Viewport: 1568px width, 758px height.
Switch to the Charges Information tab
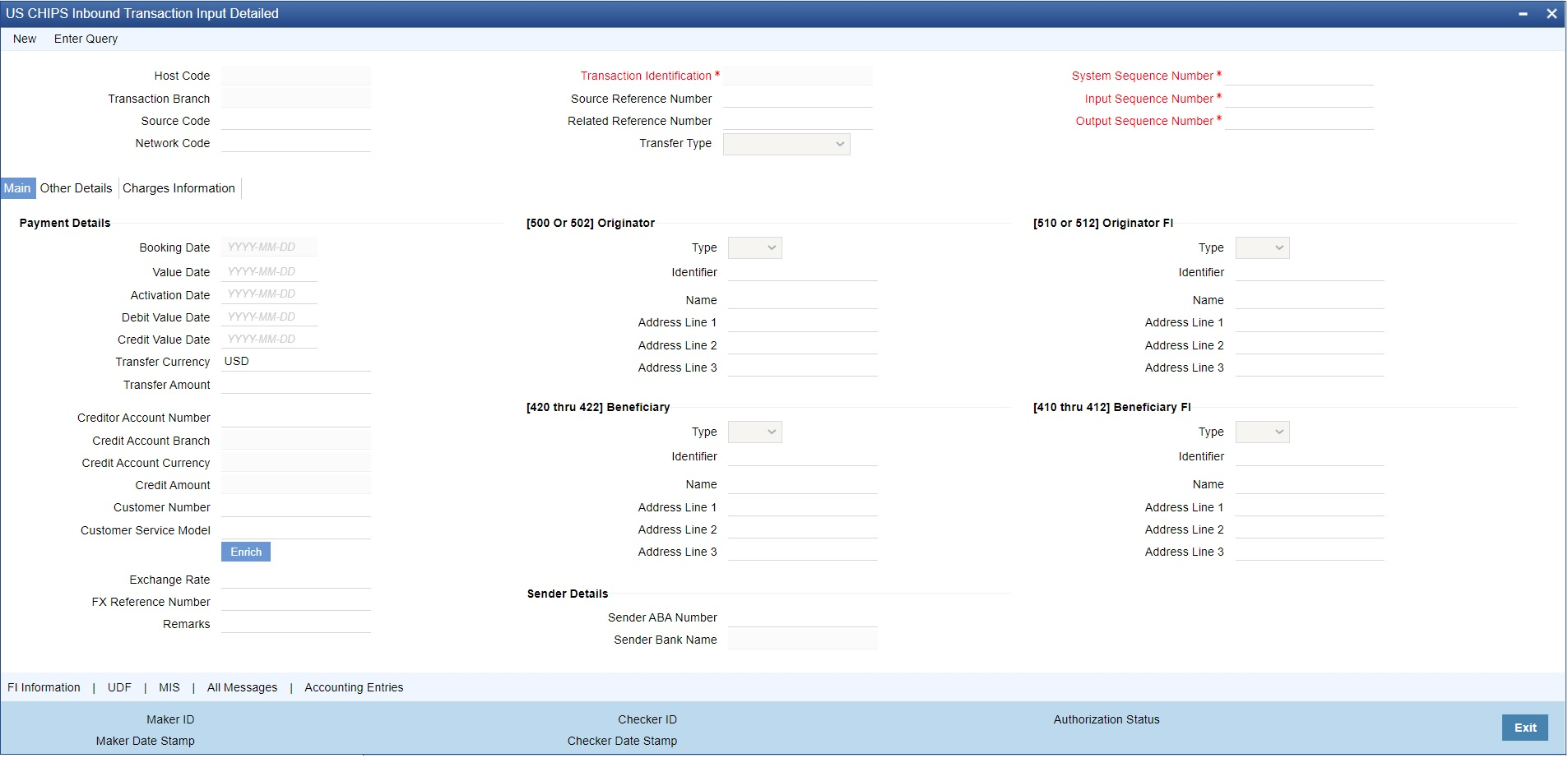pyautogui.click(x=179, y=188)
